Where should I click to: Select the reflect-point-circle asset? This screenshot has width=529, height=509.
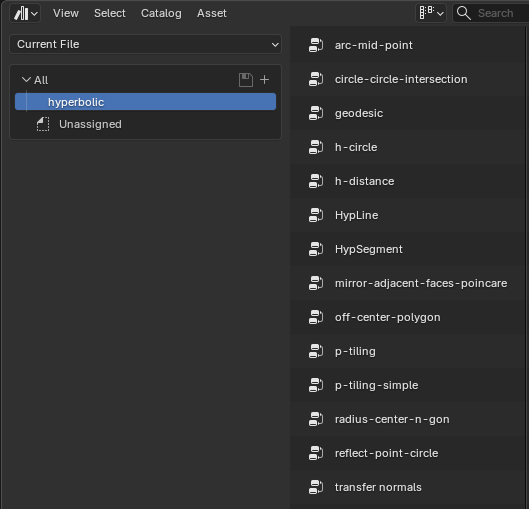tap(408, 453)
